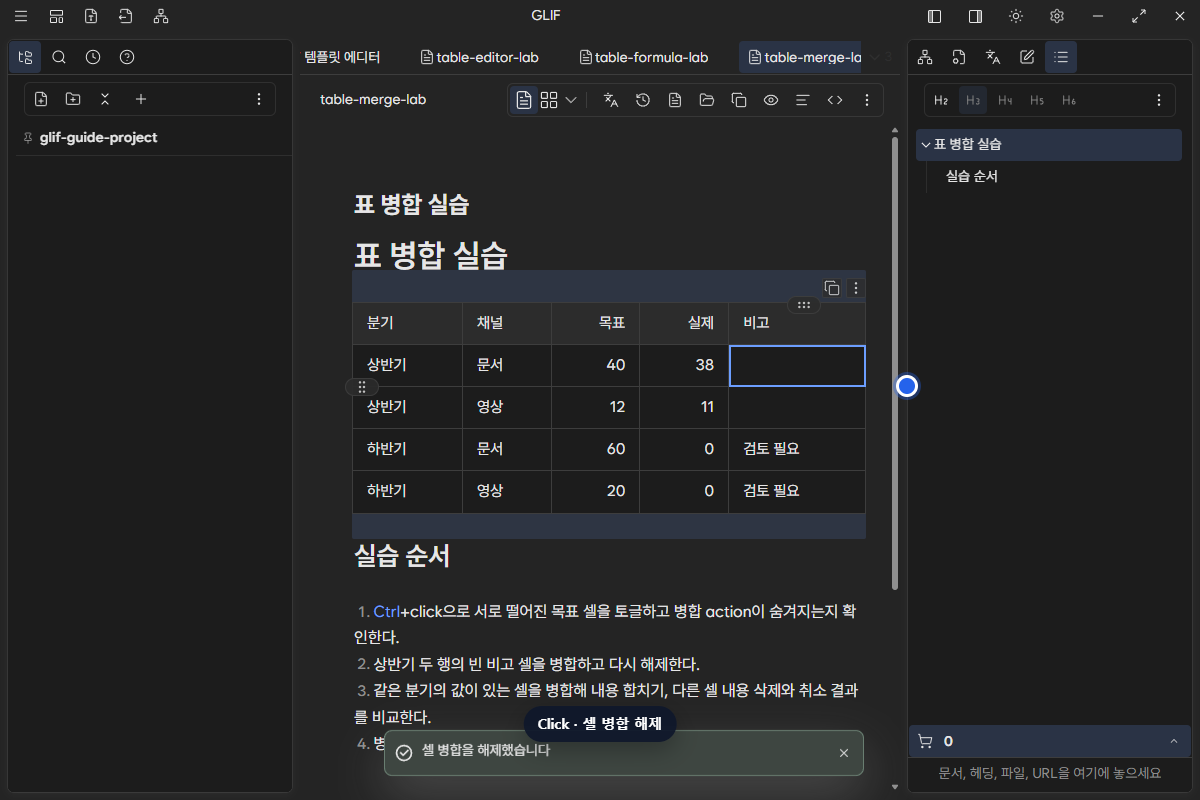Click the 실제 header cell
Image resolution: width=1200 pixels, height=800 pixels.
coord(684,323)
